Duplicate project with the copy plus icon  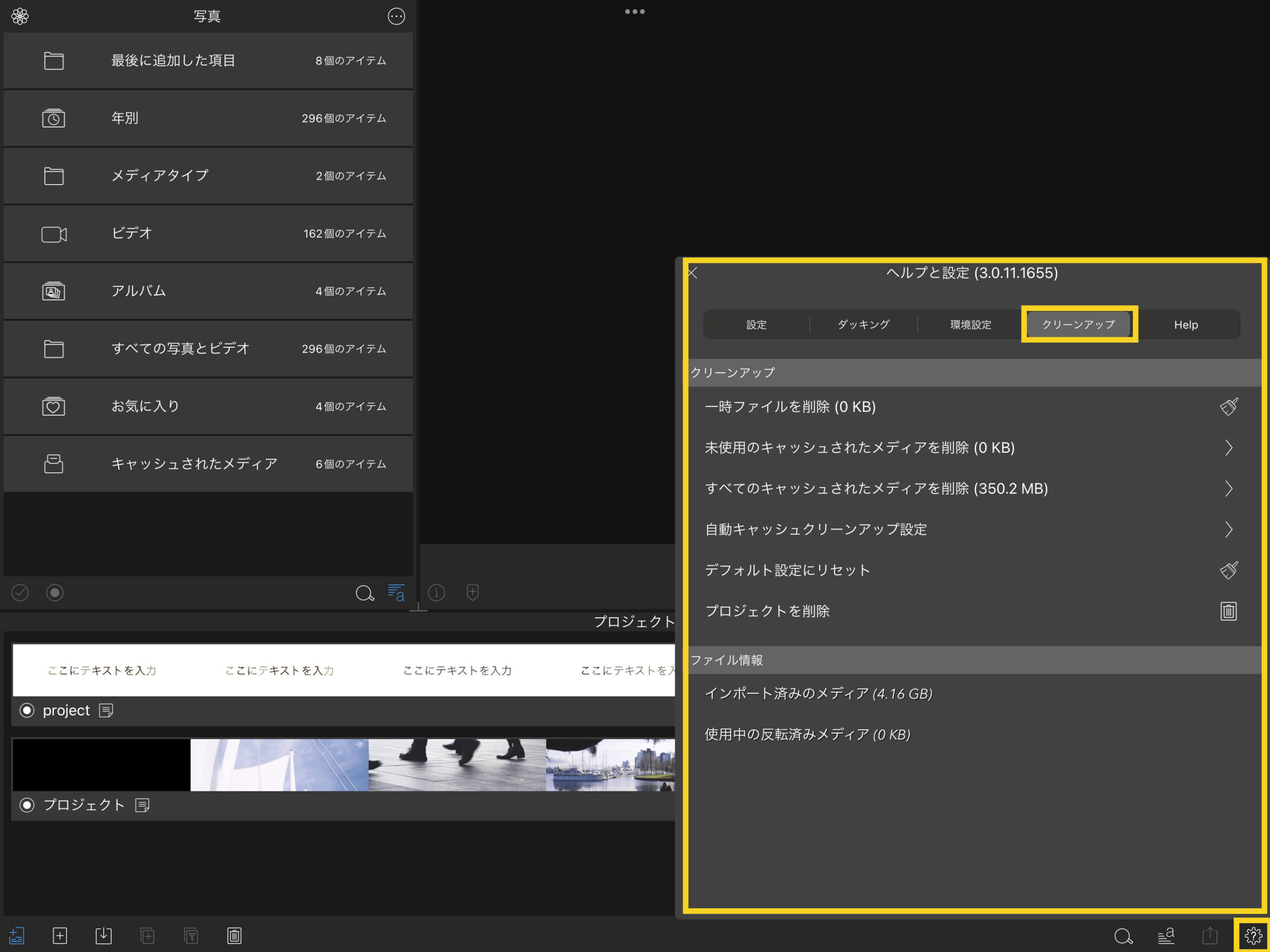pos(147,936)
